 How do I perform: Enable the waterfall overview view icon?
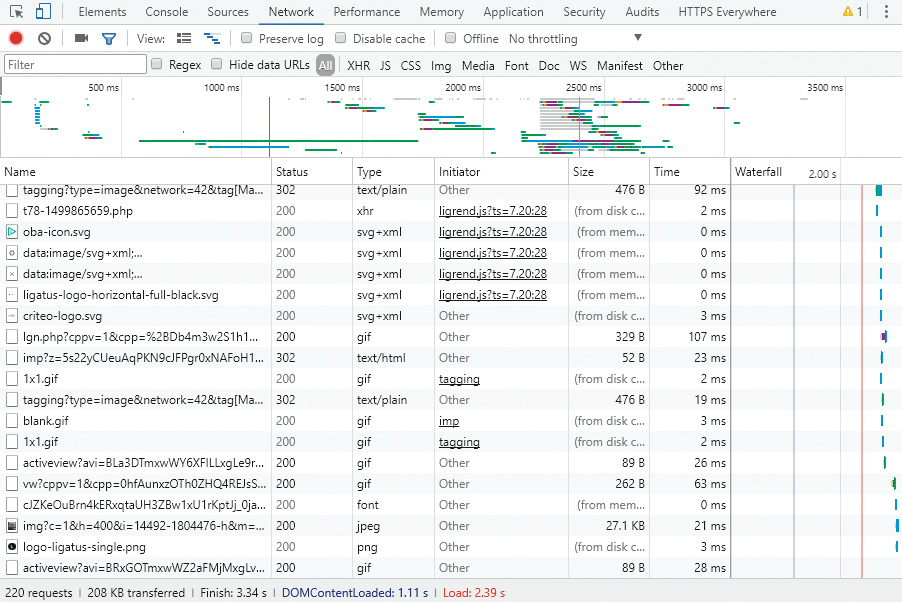pyautogui.click(x=211, y=38)
